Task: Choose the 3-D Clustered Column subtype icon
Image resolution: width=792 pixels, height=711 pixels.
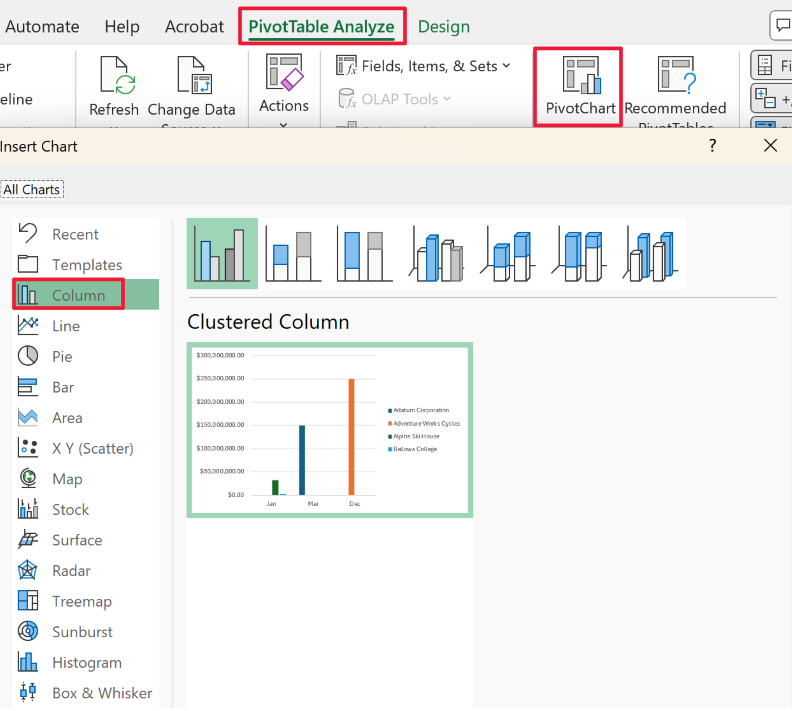Action: pyautogui.click(x=436, y=253)
